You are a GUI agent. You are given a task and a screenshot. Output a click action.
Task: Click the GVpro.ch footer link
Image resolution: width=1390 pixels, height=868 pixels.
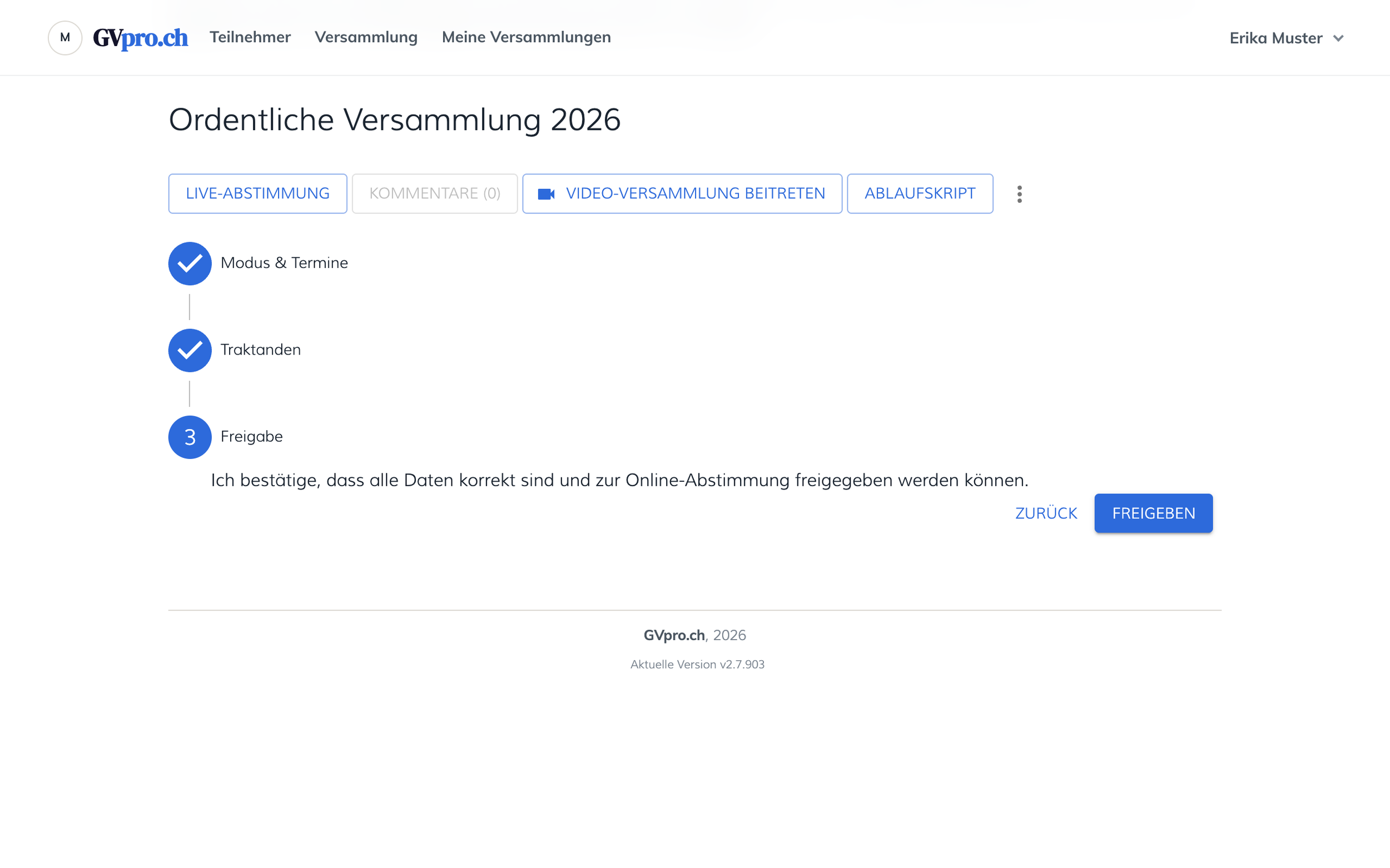click(674, 635)
